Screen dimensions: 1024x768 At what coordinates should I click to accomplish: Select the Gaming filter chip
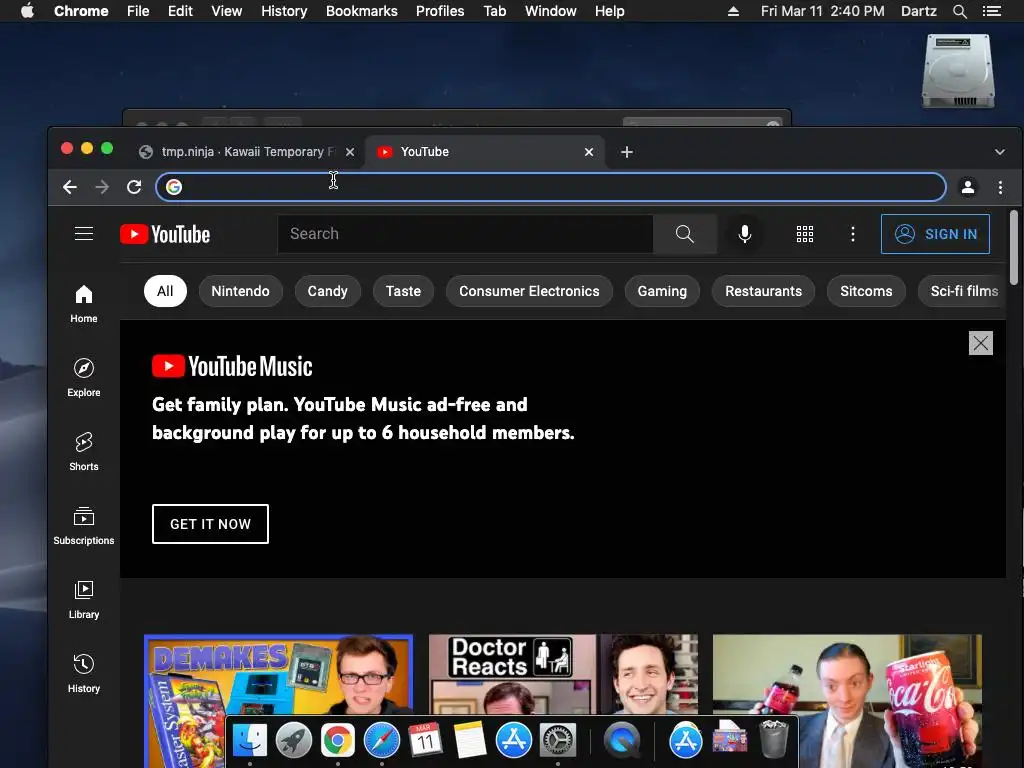[662, 291]
